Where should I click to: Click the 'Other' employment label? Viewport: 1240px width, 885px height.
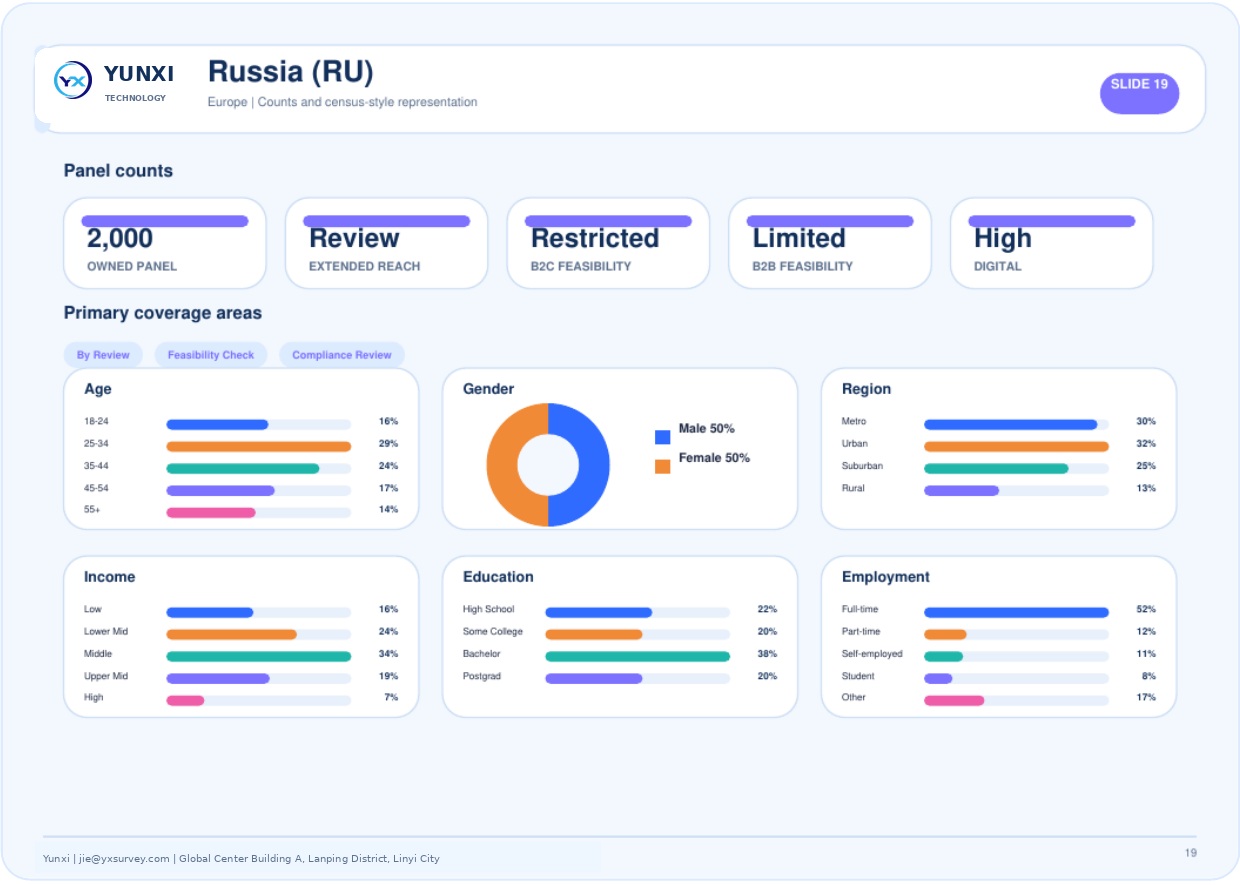coord(854,698)
